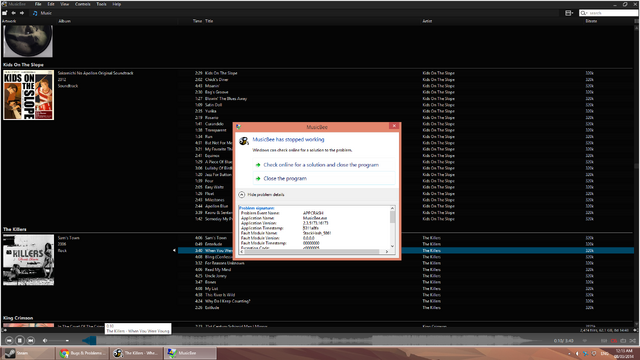Adjust the volume slider in player bar
640x360 pixels.
59,340
